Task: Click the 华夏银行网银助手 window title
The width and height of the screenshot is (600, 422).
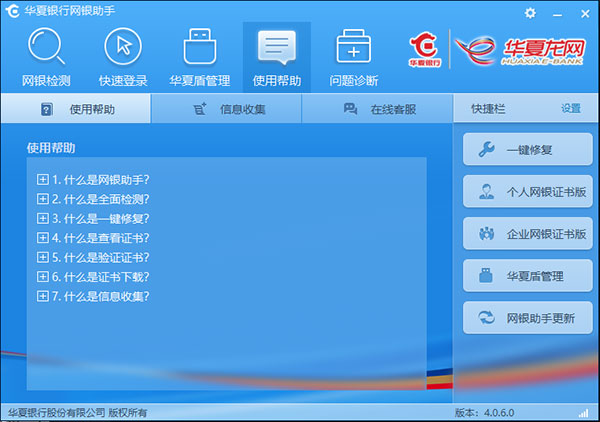Action: tap(70, 11)
